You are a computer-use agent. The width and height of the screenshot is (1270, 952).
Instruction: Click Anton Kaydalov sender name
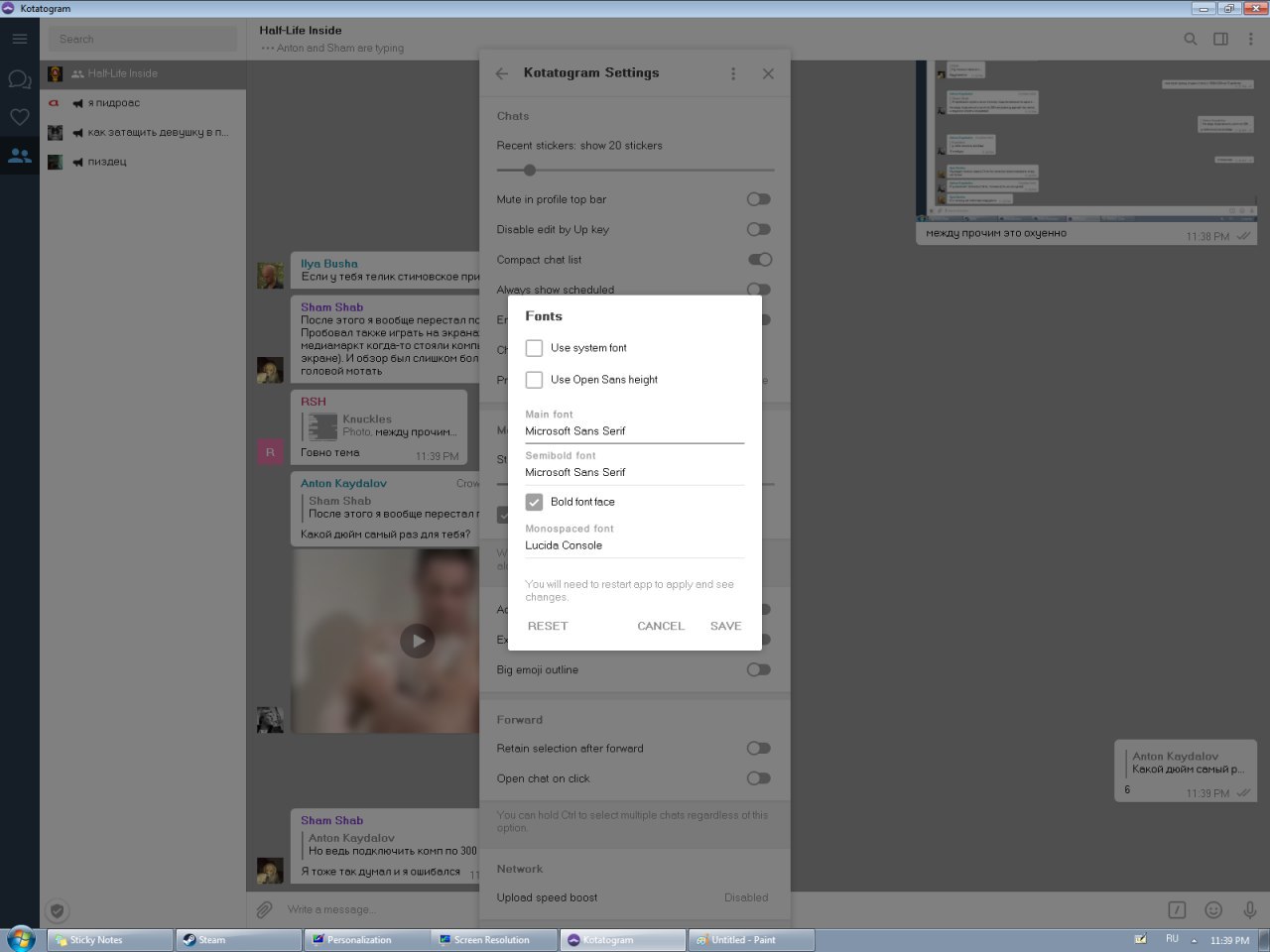tap(343, 484)
